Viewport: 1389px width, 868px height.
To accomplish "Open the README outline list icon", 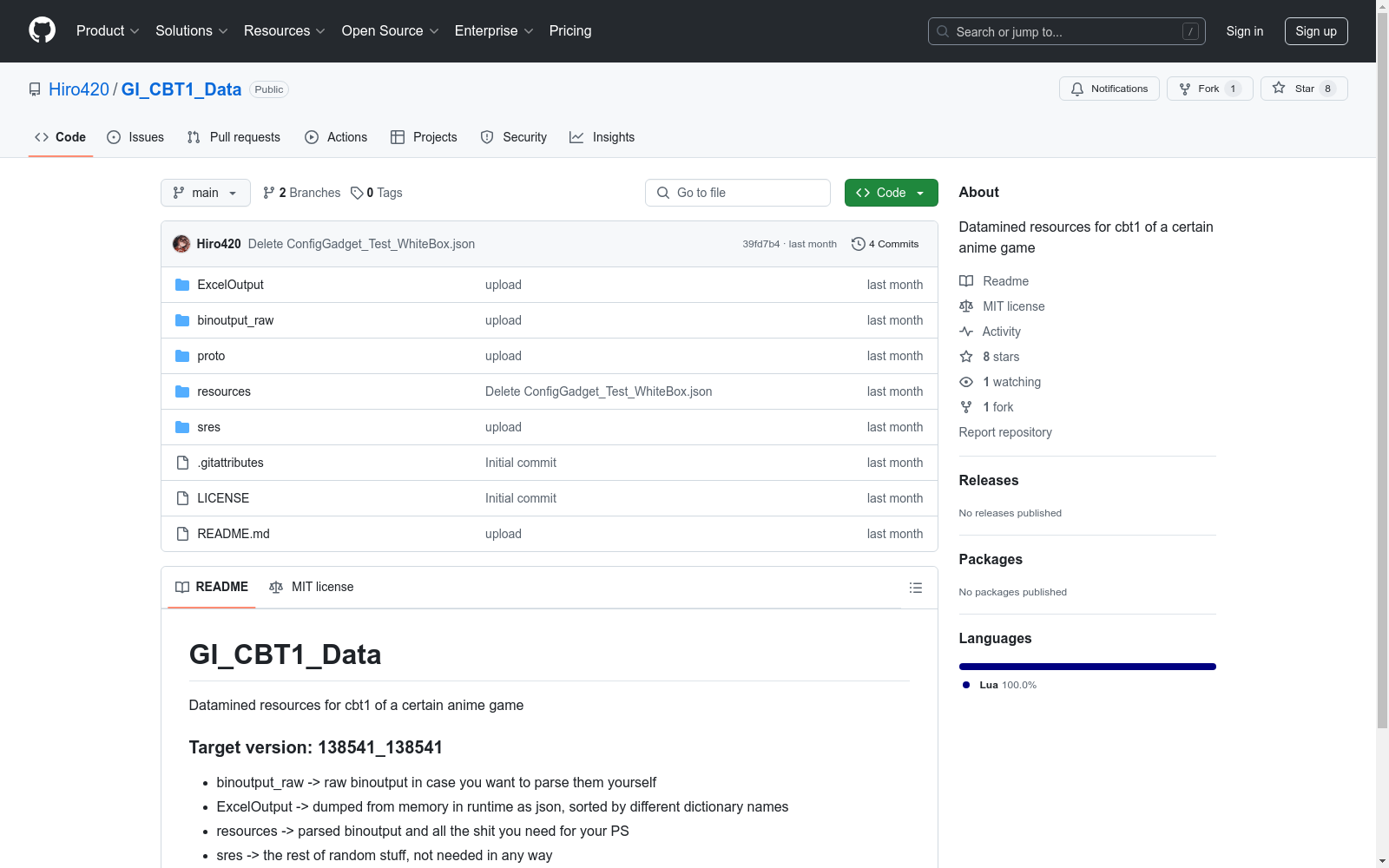I will click(x=916, y=588).
